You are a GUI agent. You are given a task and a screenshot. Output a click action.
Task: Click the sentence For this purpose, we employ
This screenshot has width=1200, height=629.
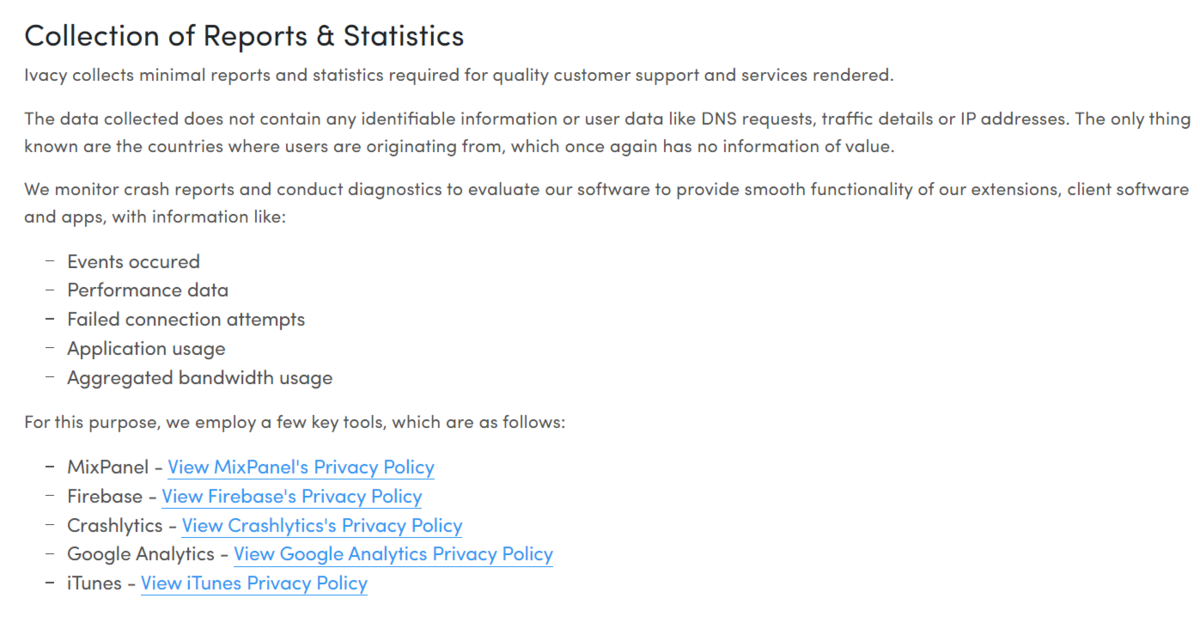pyautogui.click(x=295, y=422)
